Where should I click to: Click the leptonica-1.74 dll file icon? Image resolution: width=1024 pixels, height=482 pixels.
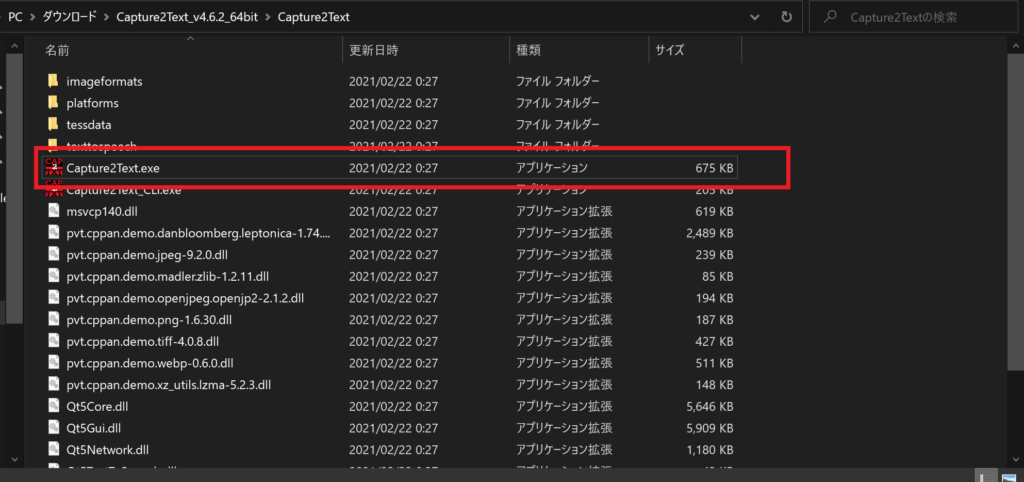(54, 233)
